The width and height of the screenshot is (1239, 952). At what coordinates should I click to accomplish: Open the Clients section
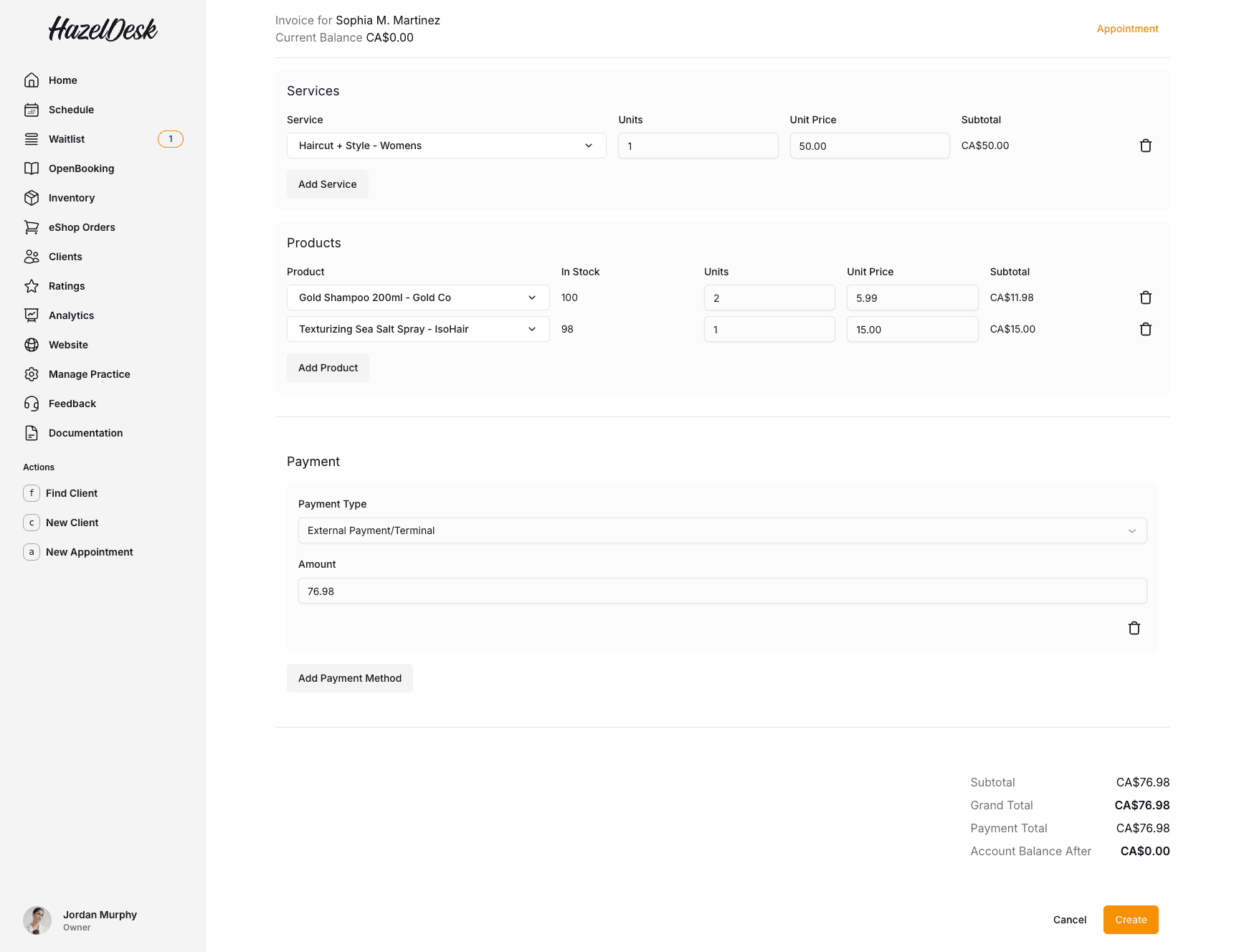pos(65,256)
